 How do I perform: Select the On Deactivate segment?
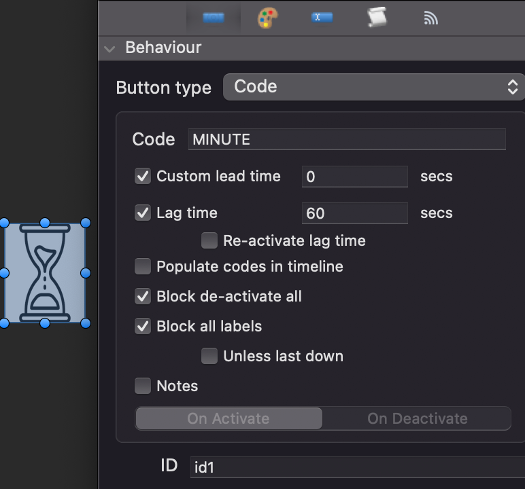coord(417,418)
